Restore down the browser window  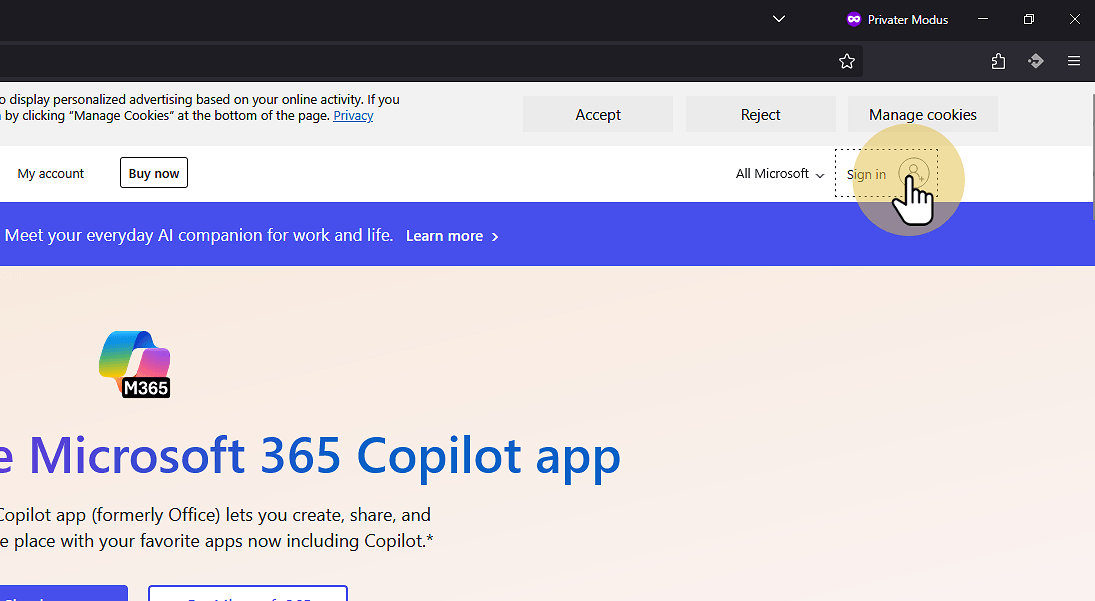(1029, 19)
